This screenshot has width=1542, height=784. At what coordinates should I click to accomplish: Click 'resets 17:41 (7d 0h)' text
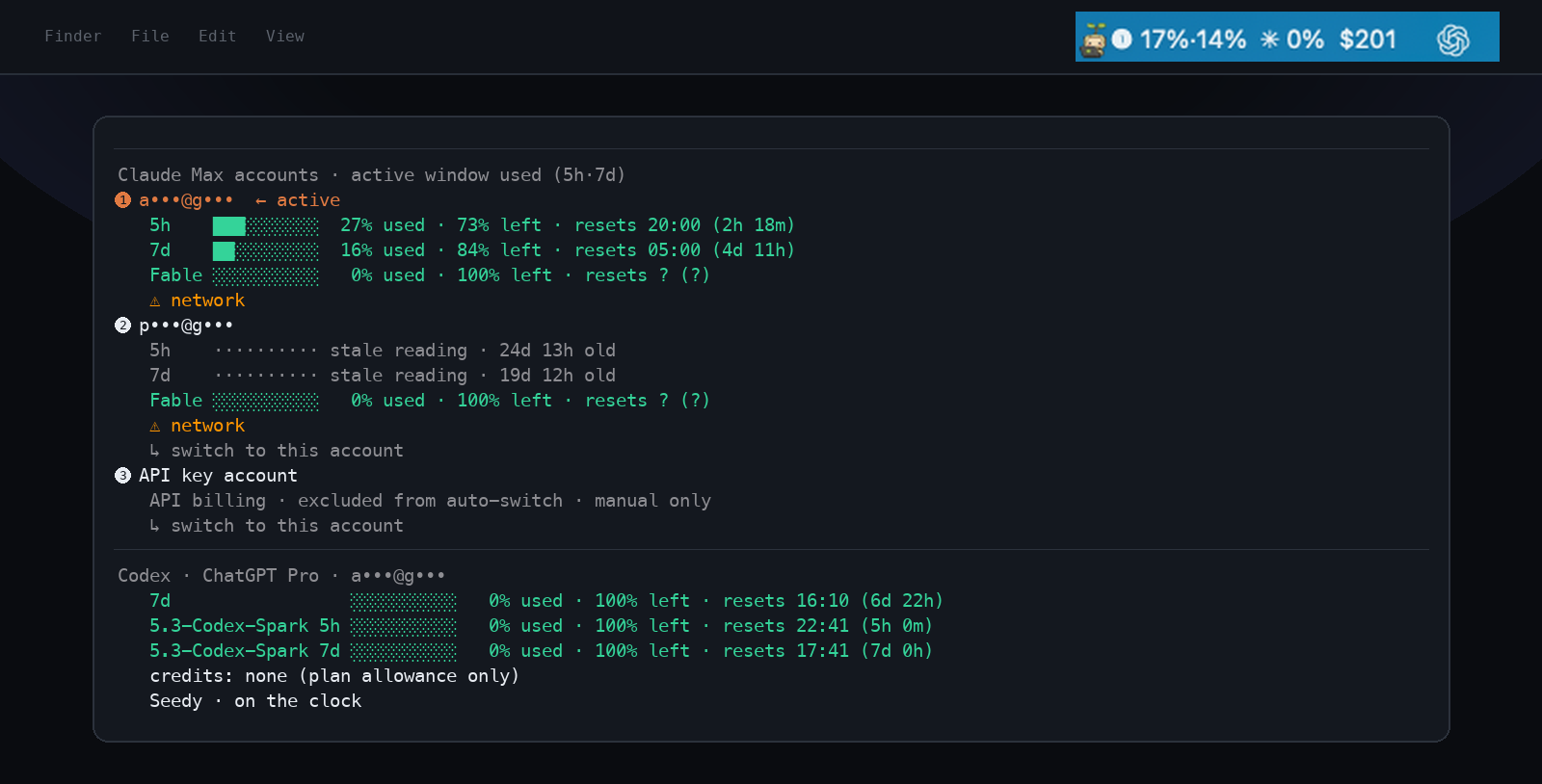pos(828,650)
